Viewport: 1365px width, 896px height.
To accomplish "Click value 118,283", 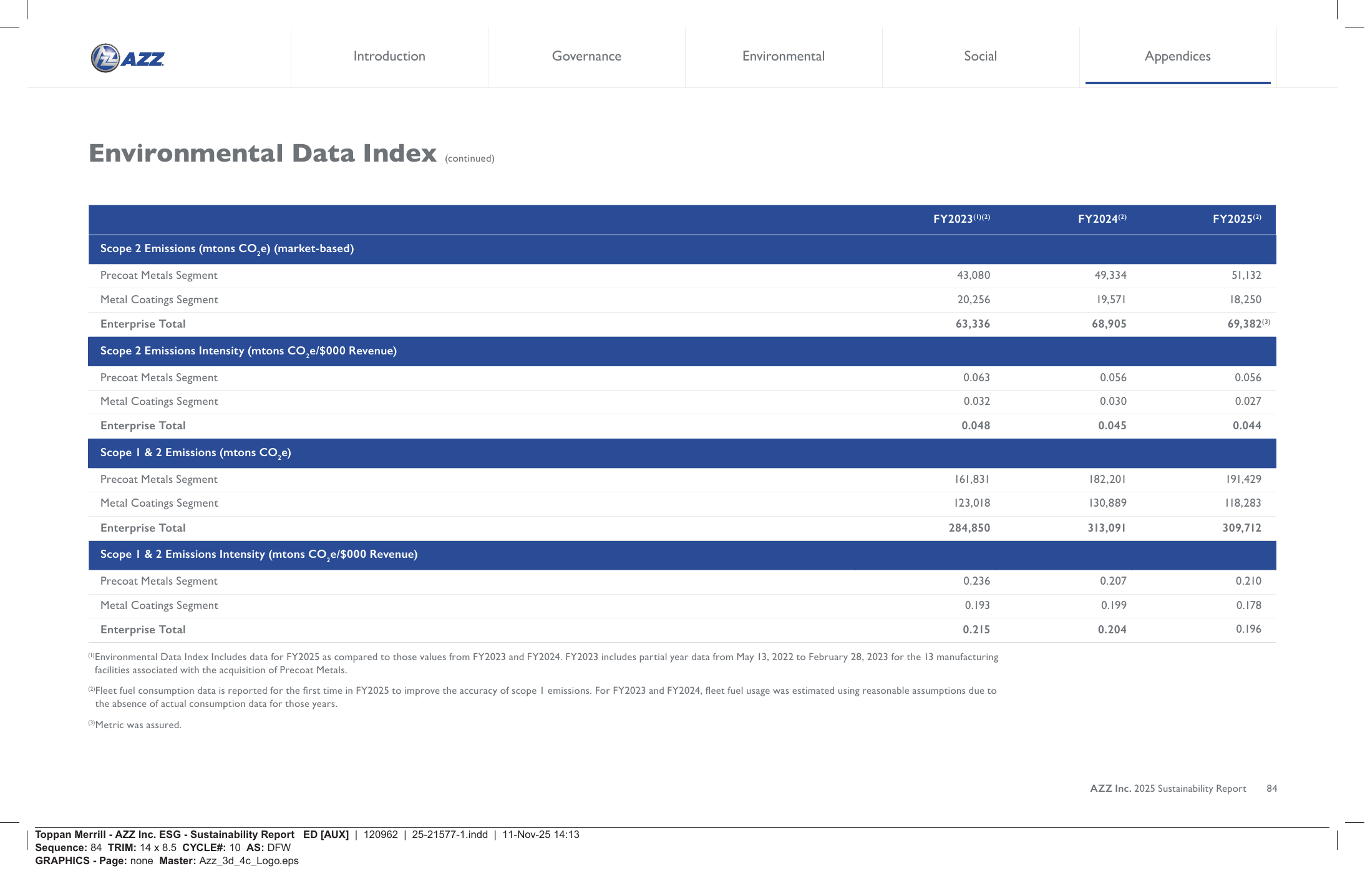I will click(1243, 503).
